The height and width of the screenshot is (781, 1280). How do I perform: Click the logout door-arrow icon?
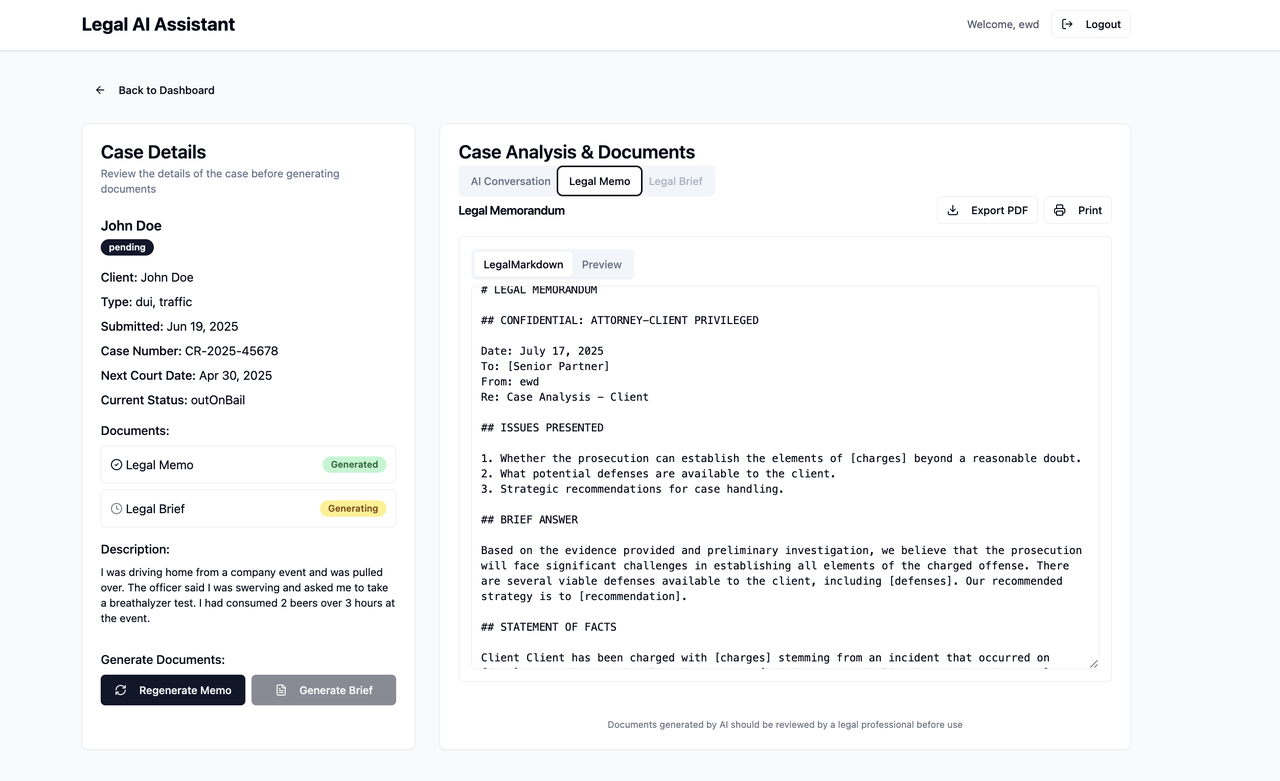[1067, 24]
